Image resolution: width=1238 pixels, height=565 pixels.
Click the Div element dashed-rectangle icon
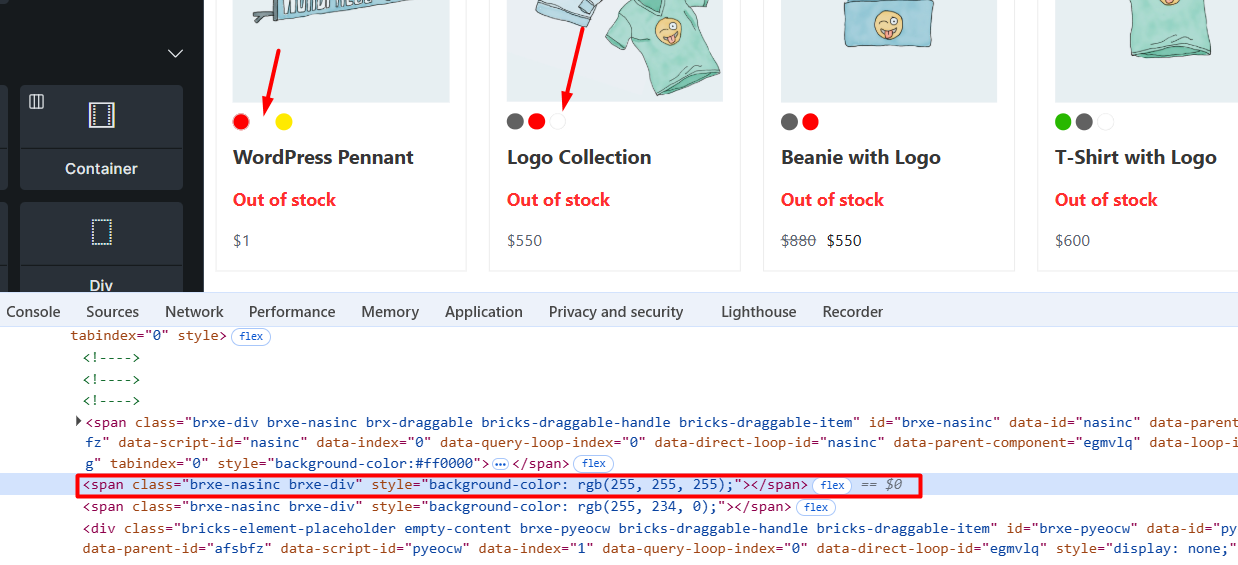pyautogui.click(x=101, y=232)
